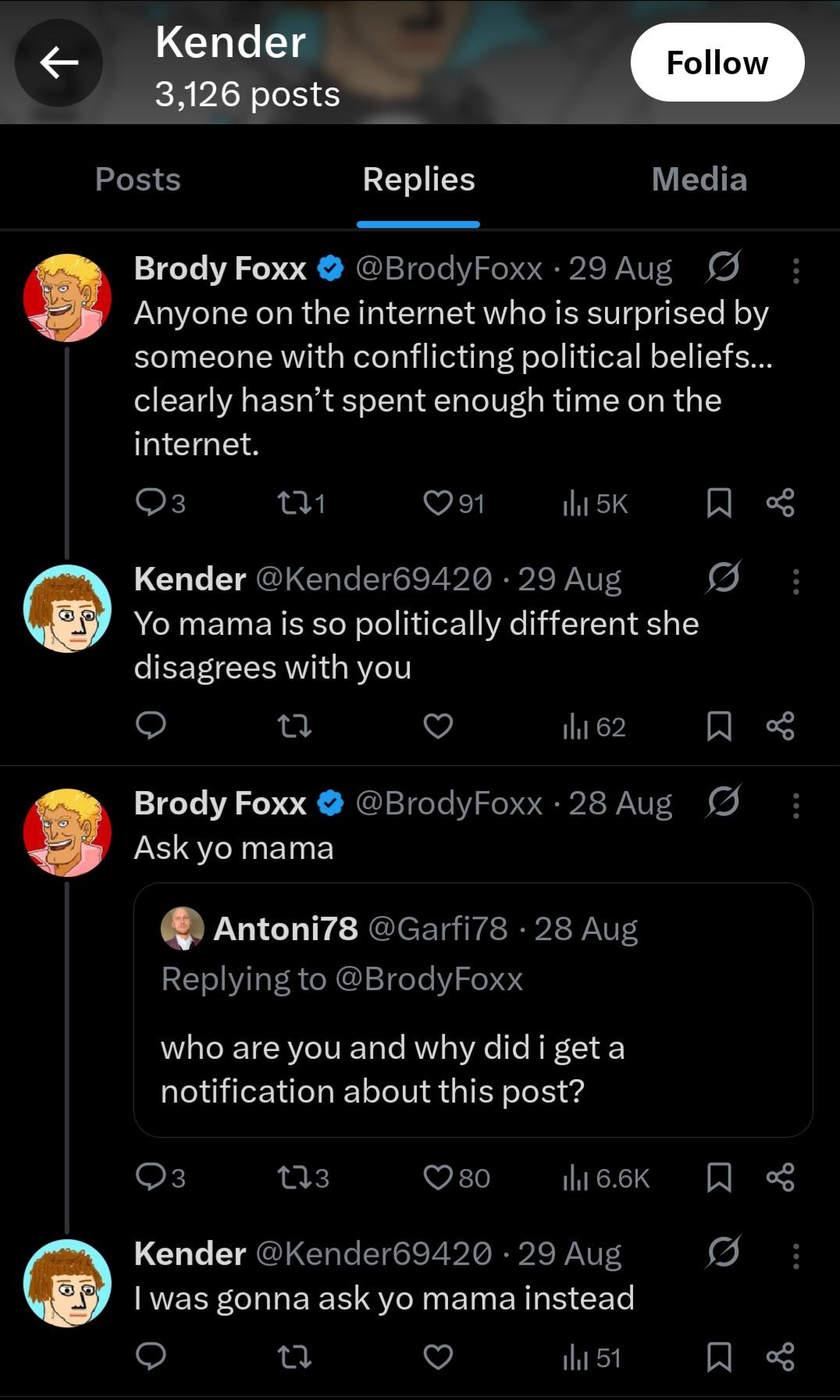This screenshot has height=1400, width=840.
Task: Open more options on the 'Ask yo mama' post
Action: (x=796, y=805)
